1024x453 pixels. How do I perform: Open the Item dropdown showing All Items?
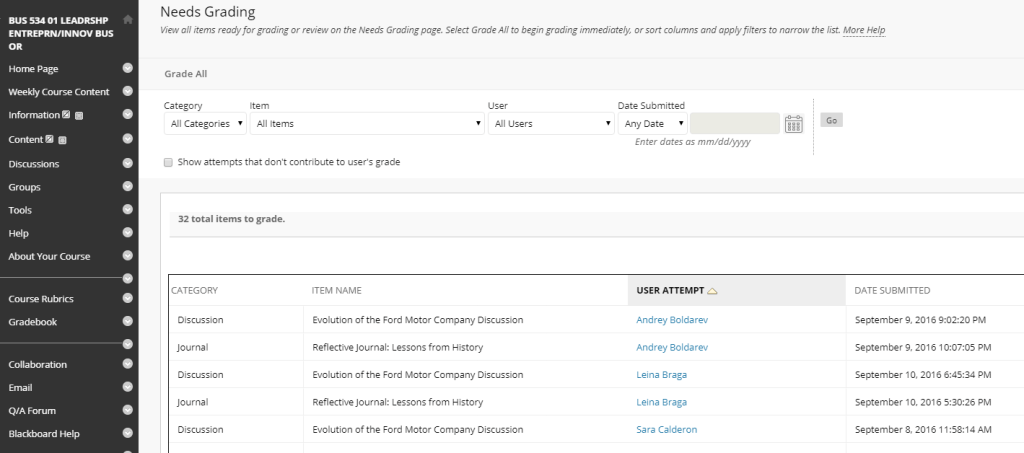[367, 124]
